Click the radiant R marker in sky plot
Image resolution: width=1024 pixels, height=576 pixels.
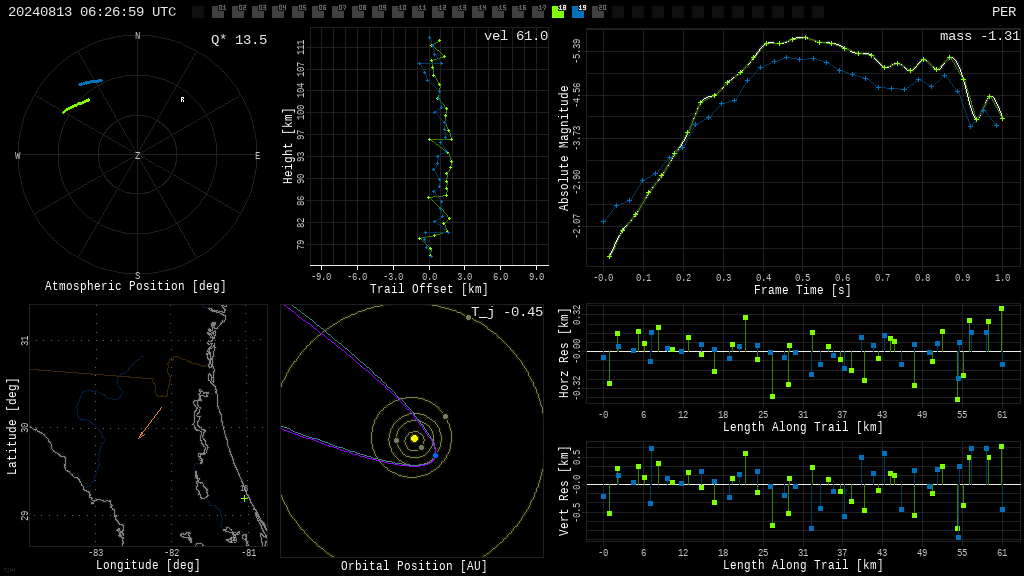click(182, 100)
